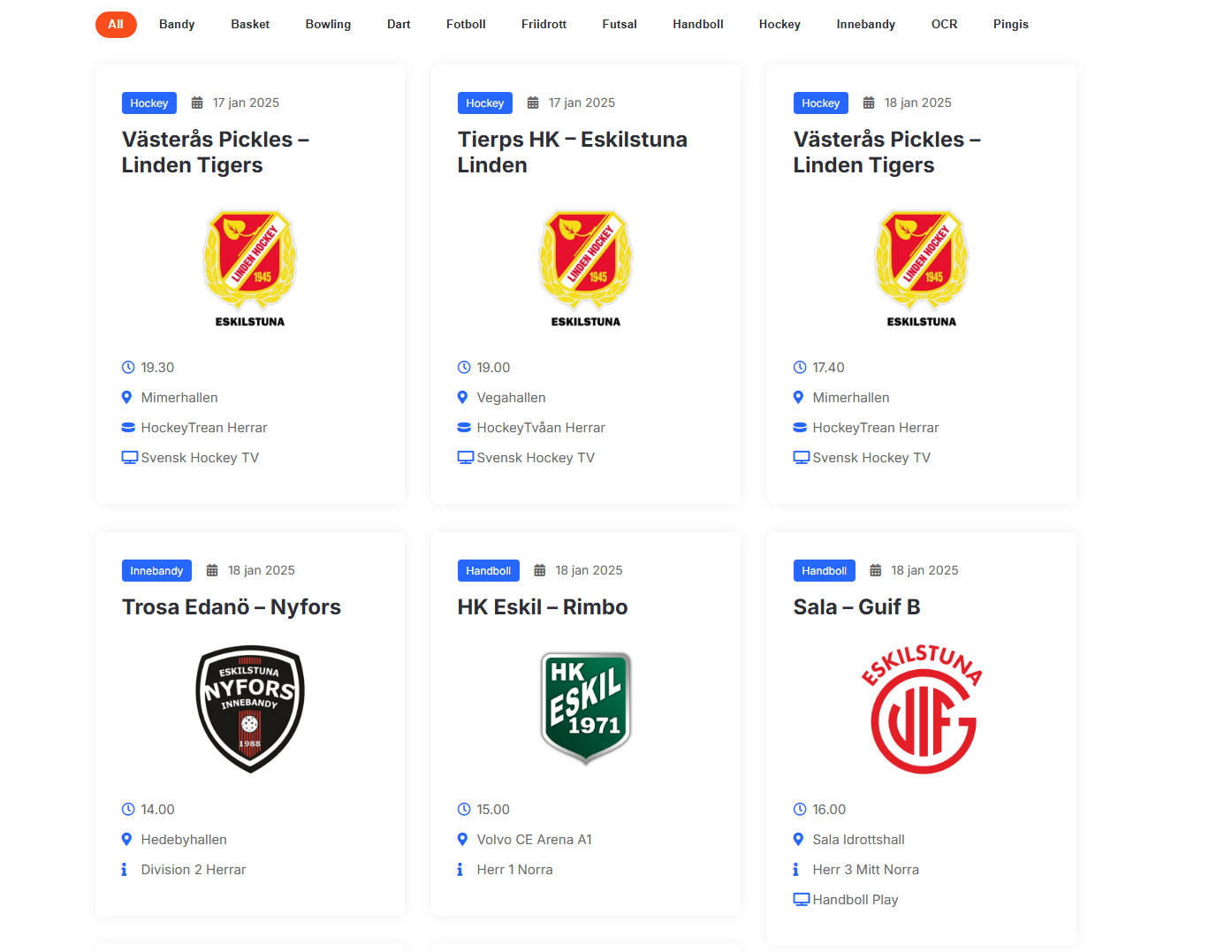Click the monitor icon beside Handboll Play

[802, 900]
